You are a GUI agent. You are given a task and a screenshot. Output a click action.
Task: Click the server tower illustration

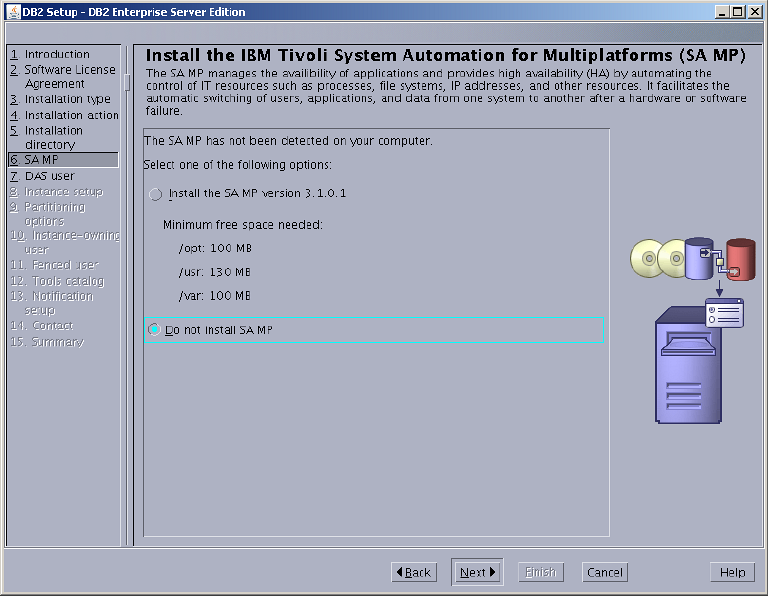(688, 365)
